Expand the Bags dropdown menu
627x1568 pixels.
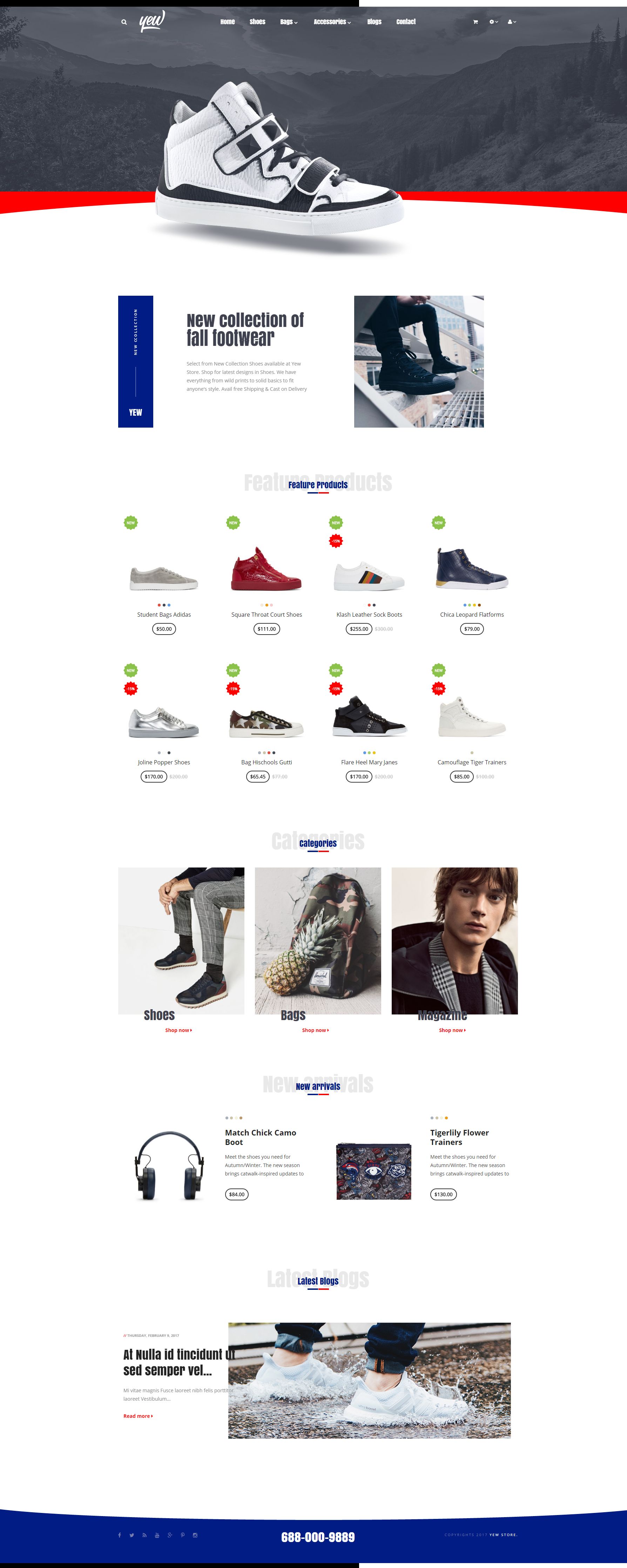pyautogui.click(x=289, y=22)
